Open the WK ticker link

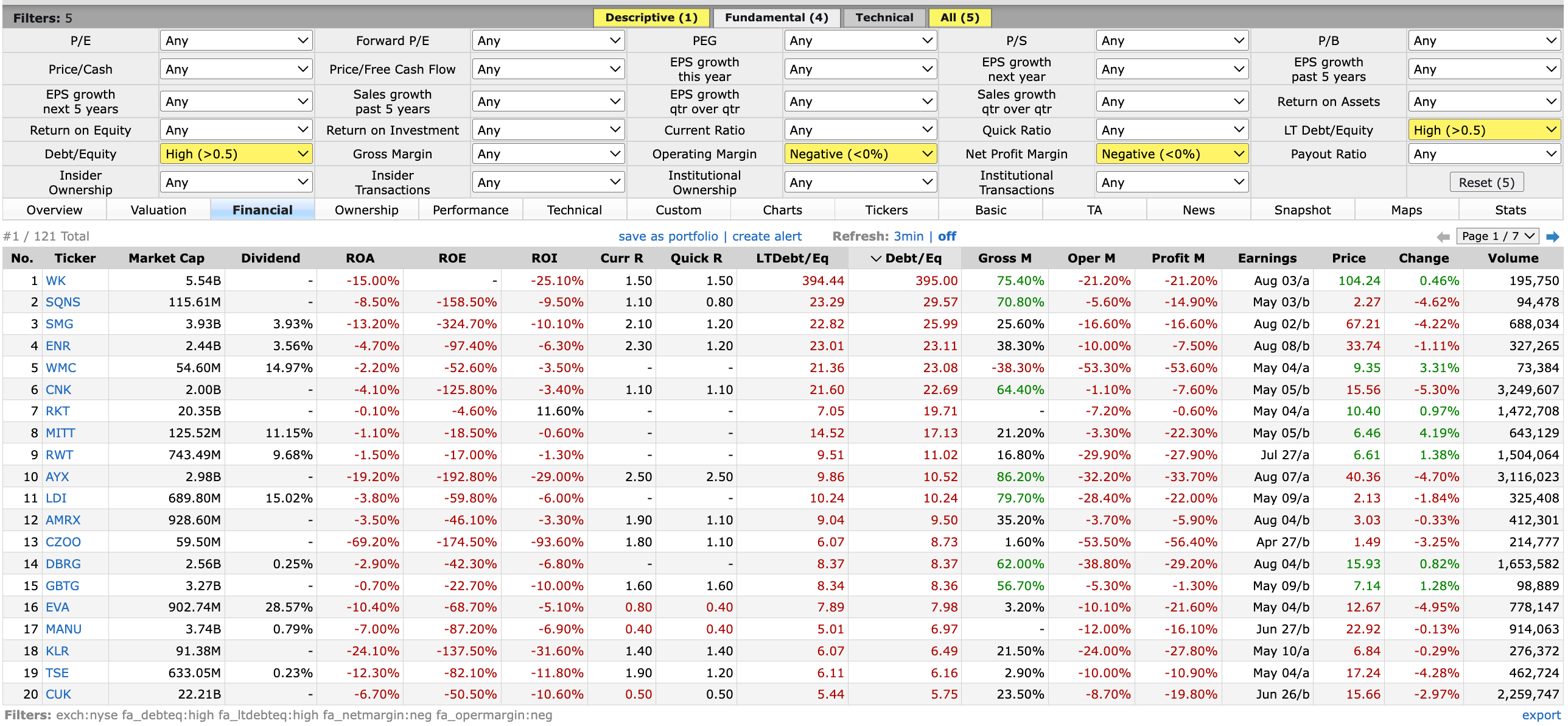(56, 281)
